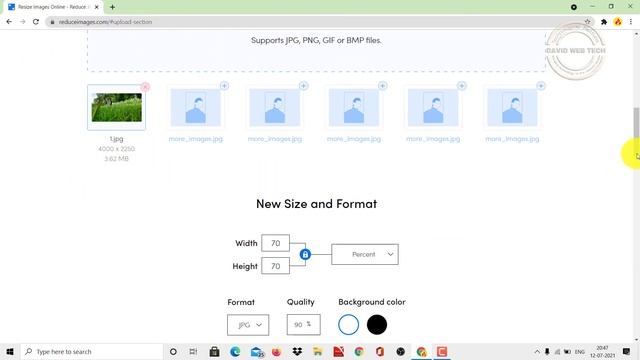Open File Explorer from the taskbar

(318, 351)
